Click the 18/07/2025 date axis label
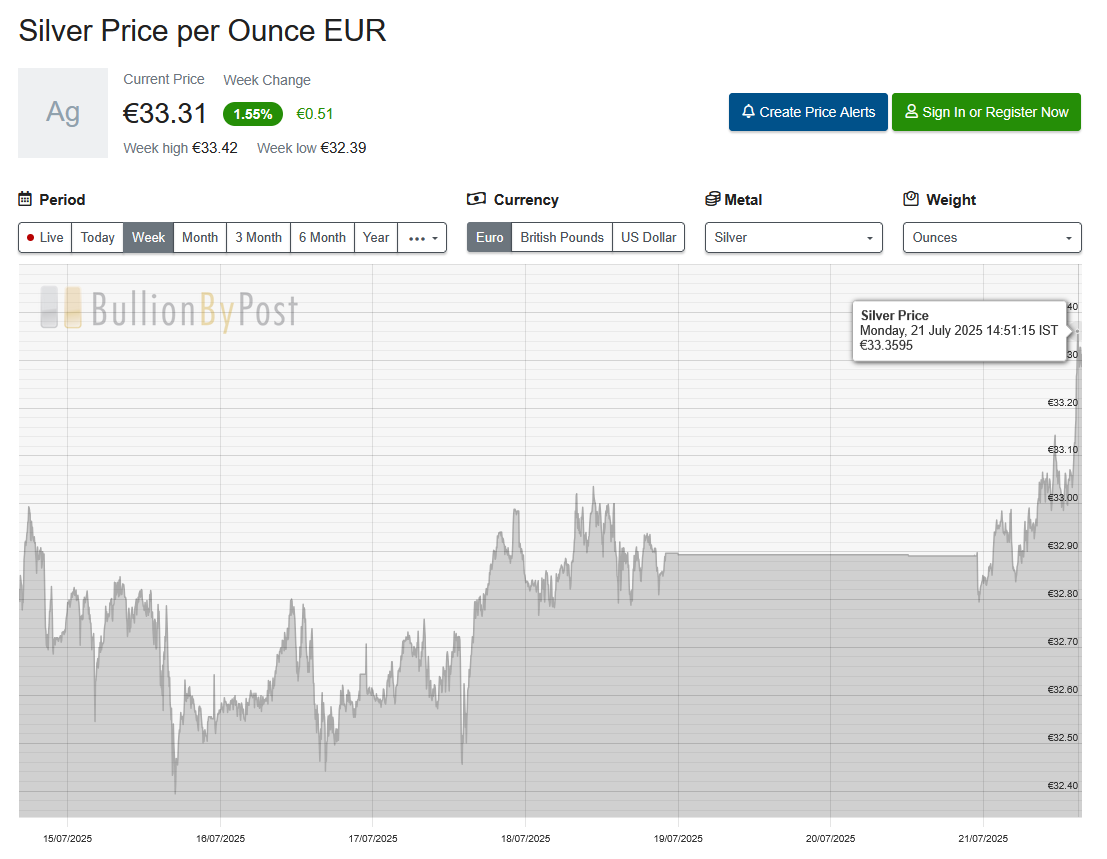Viewport: 1107px width, 859px height. point(525,839)
